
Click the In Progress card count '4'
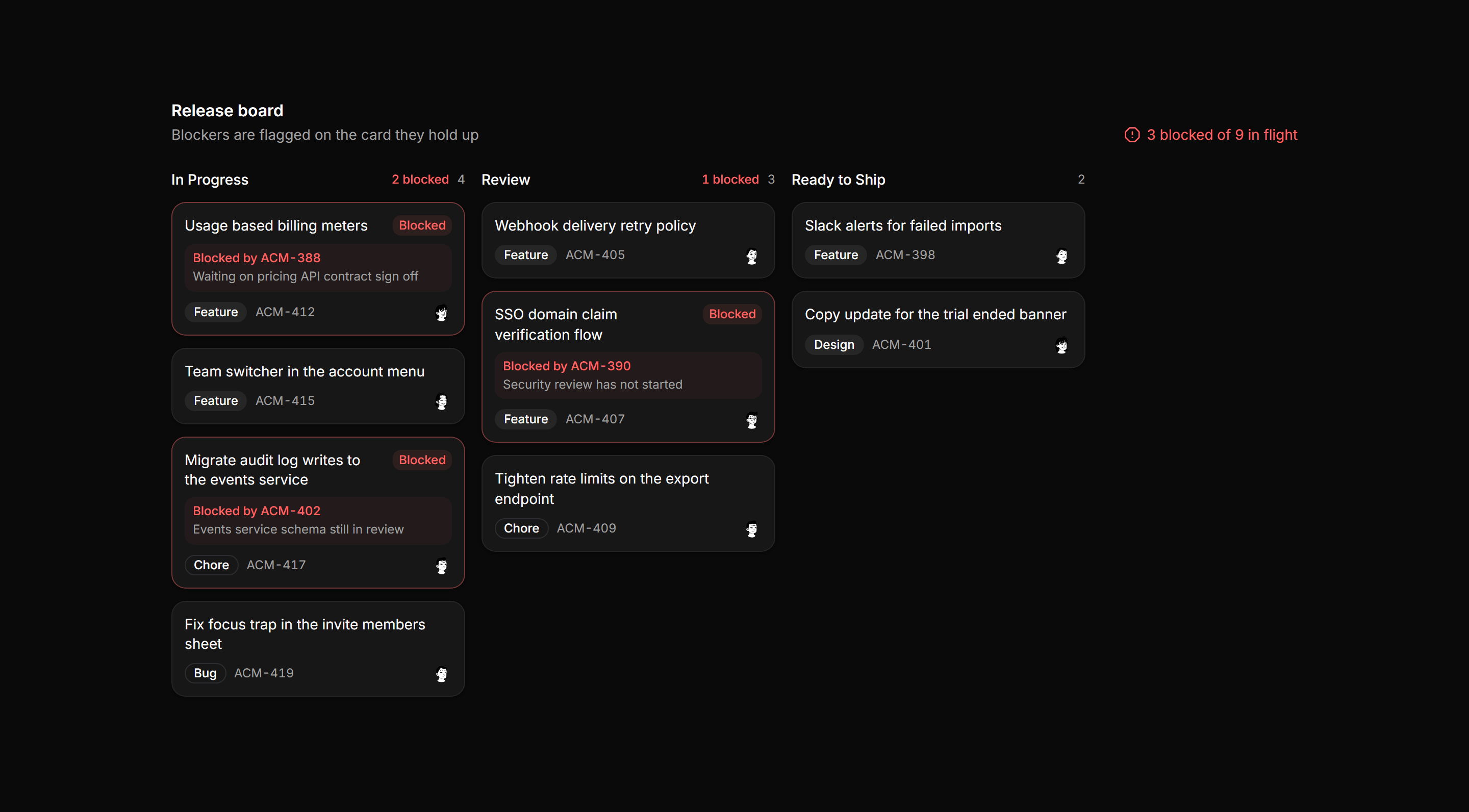click(x=461, y=180)
